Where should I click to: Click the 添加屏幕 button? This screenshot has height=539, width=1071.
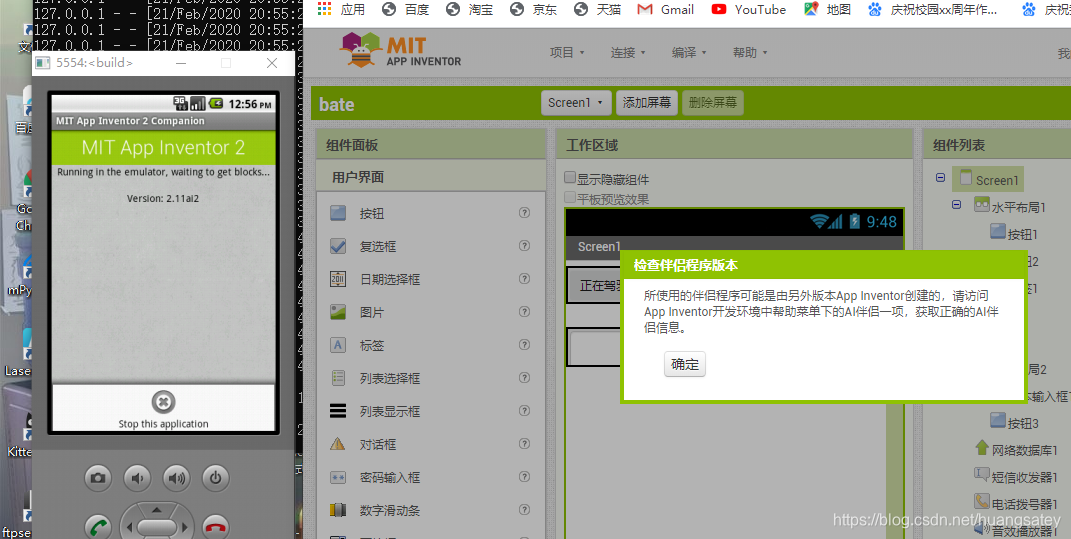coord(647,102)
